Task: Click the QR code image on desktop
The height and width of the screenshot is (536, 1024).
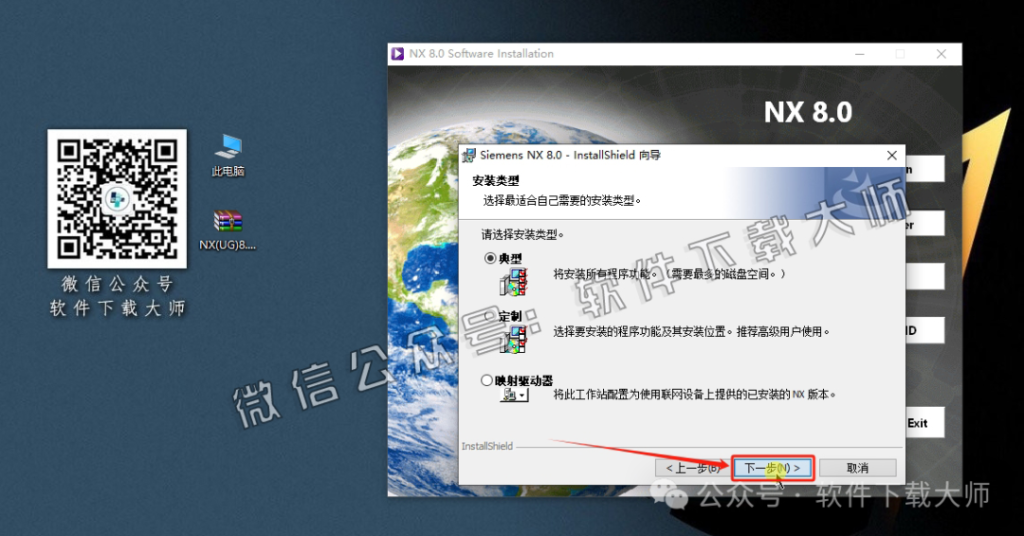Action: 117,198
